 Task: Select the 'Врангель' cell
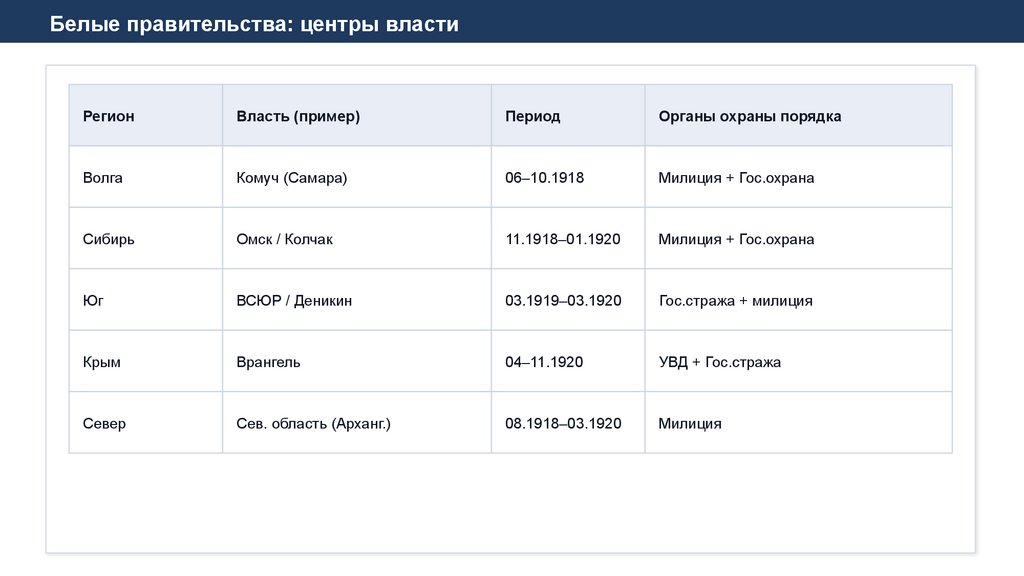268,362
